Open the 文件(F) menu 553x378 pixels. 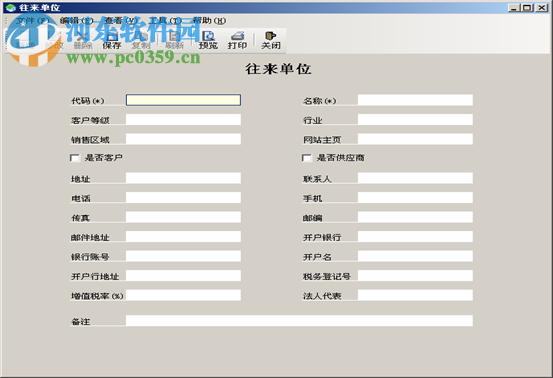[x=32, y=20]
